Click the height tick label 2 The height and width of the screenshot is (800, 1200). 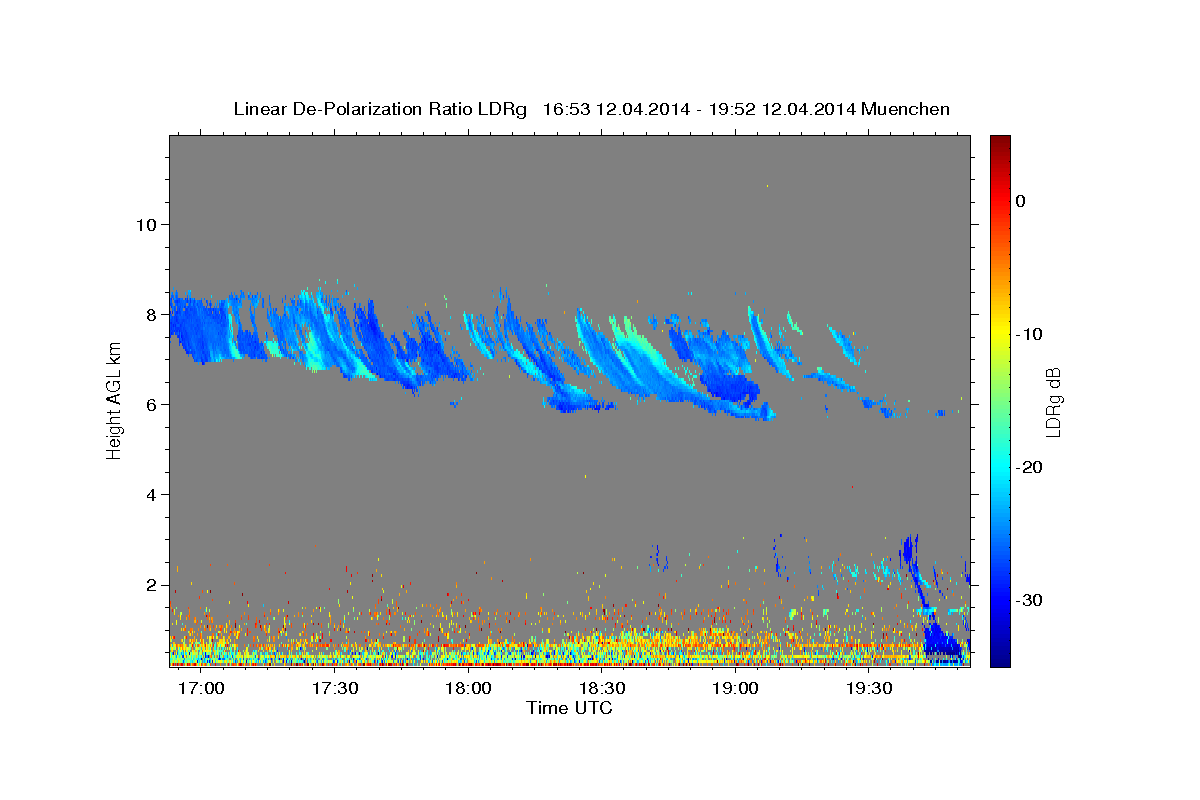153,584
